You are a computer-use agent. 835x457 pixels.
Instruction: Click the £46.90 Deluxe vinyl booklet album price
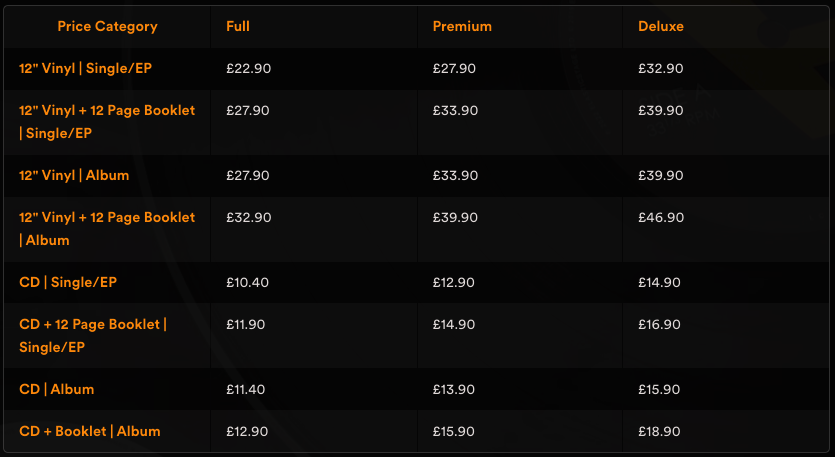tap(660, 217)
